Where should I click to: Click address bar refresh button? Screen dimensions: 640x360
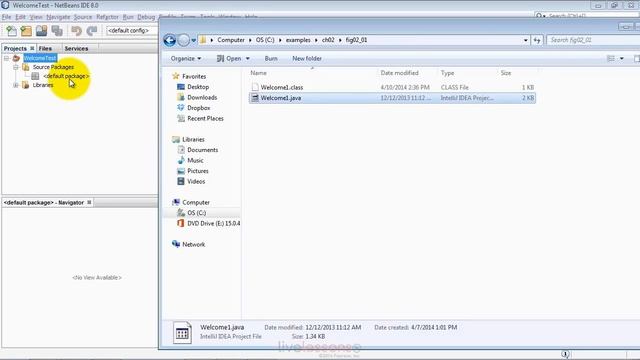[x=537, y=40]
